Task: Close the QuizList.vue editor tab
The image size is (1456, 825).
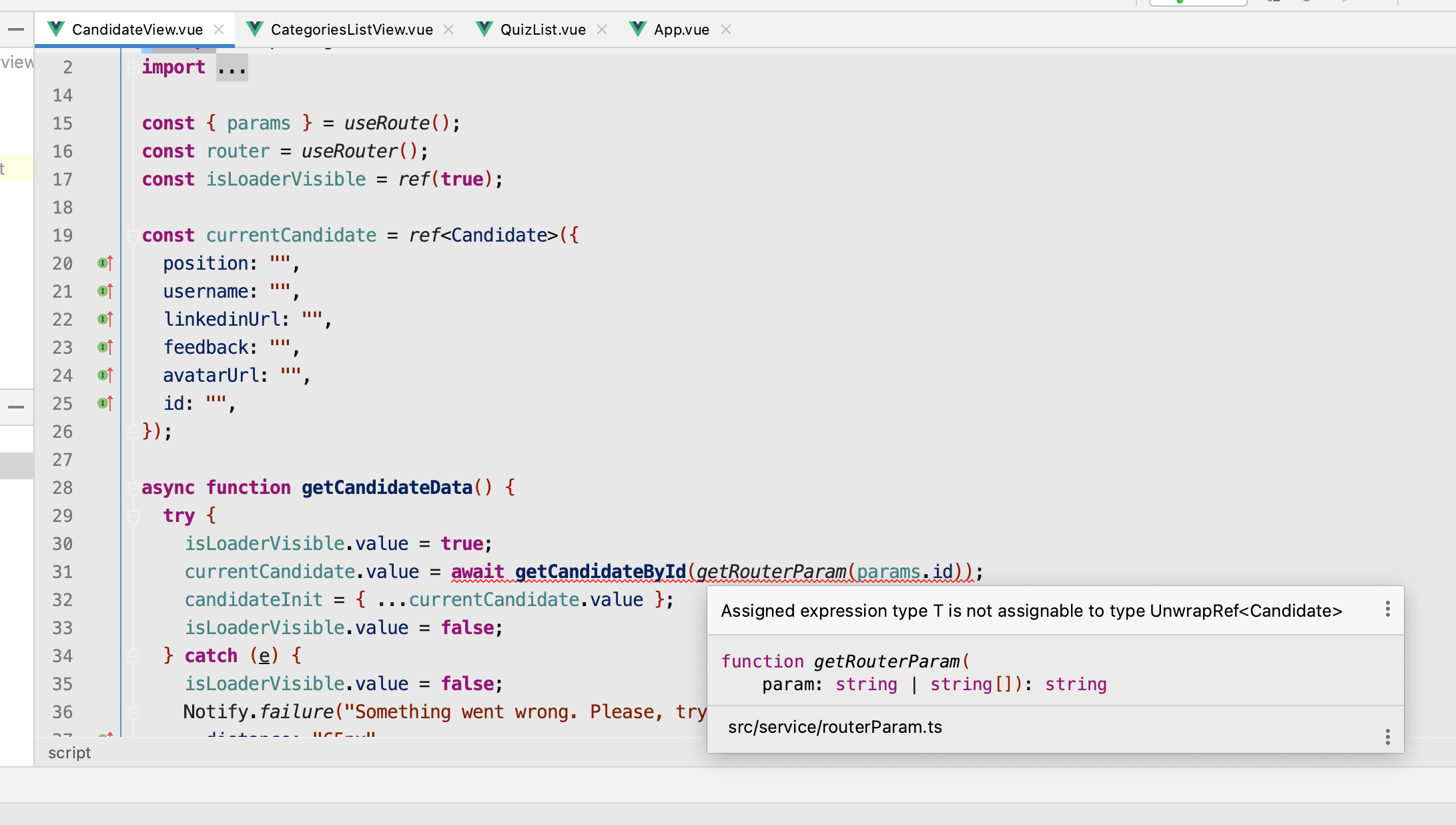Action: click(601, 29)
